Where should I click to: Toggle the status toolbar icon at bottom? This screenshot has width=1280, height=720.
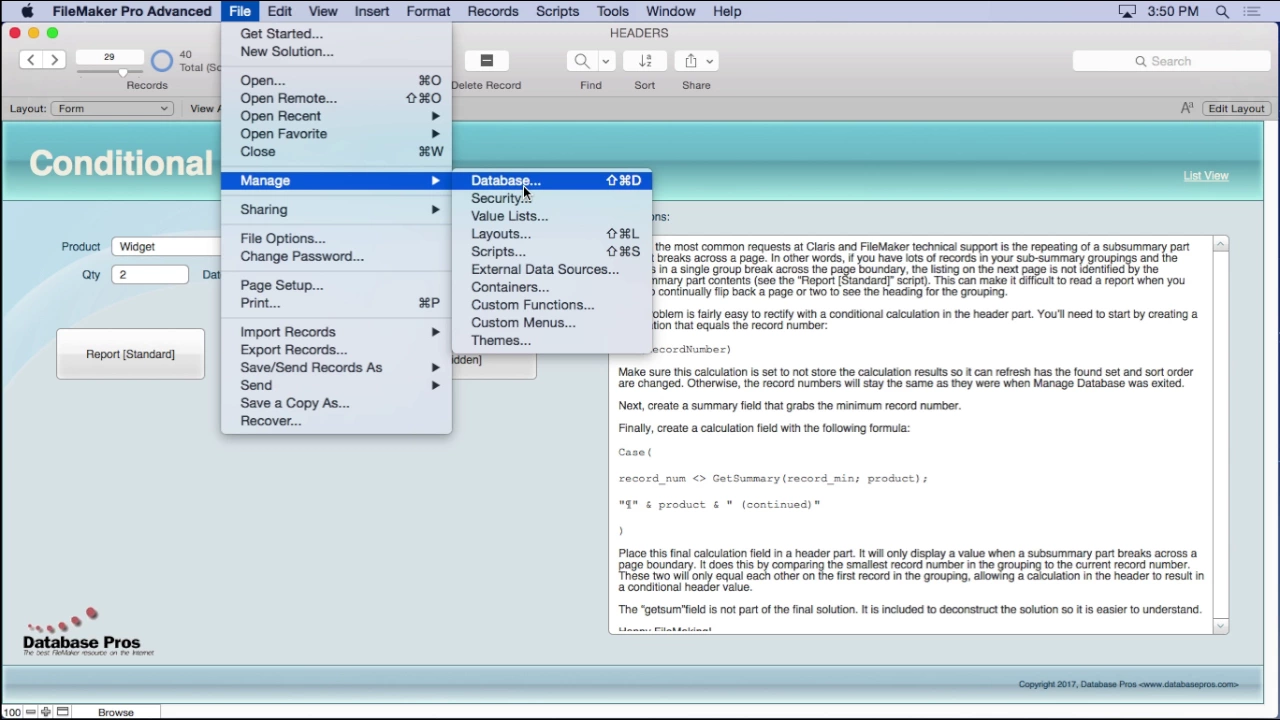[62, 712]
